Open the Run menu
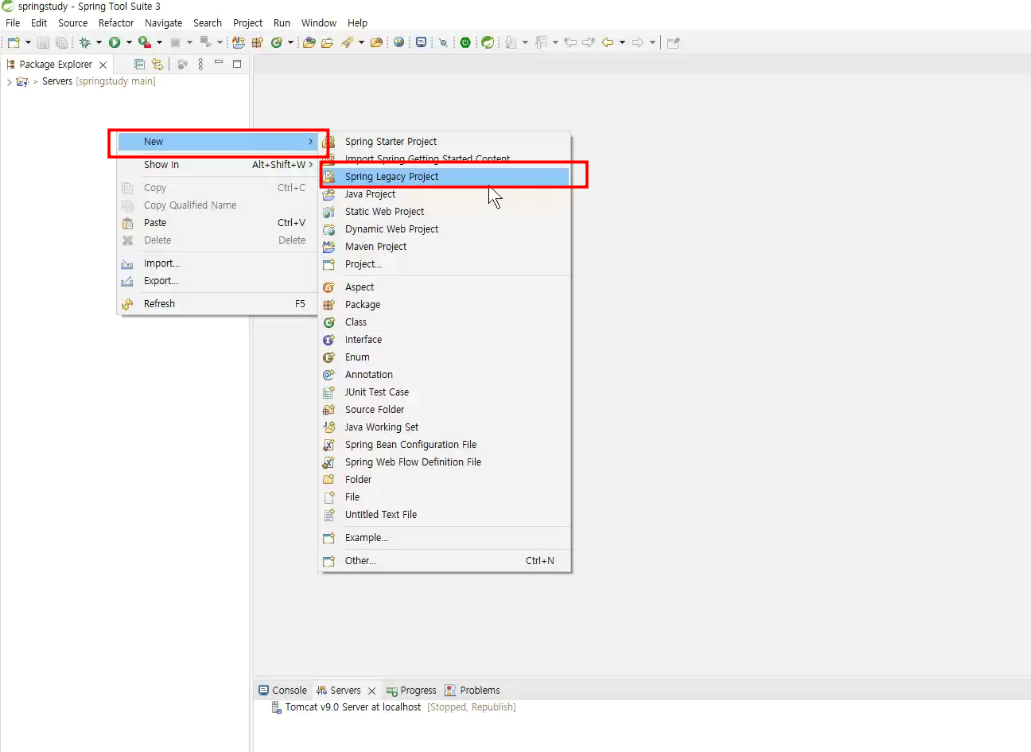Screen dimensions: 1031x752 tap(281, 23)
